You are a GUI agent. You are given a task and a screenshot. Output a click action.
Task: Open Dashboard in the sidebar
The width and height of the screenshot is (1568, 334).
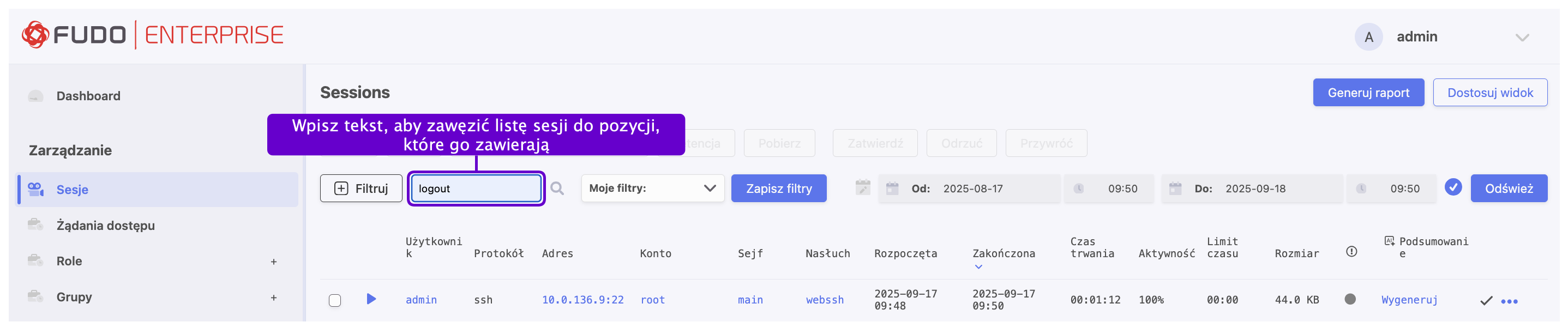tap(88, 96)
